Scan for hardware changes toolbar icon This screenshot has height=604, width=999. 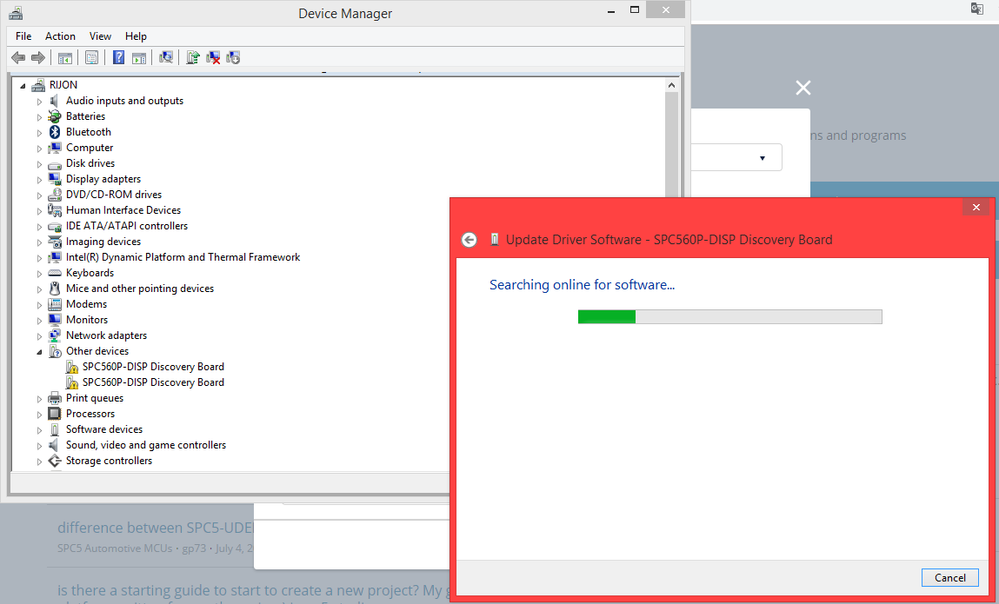point(166,58)
